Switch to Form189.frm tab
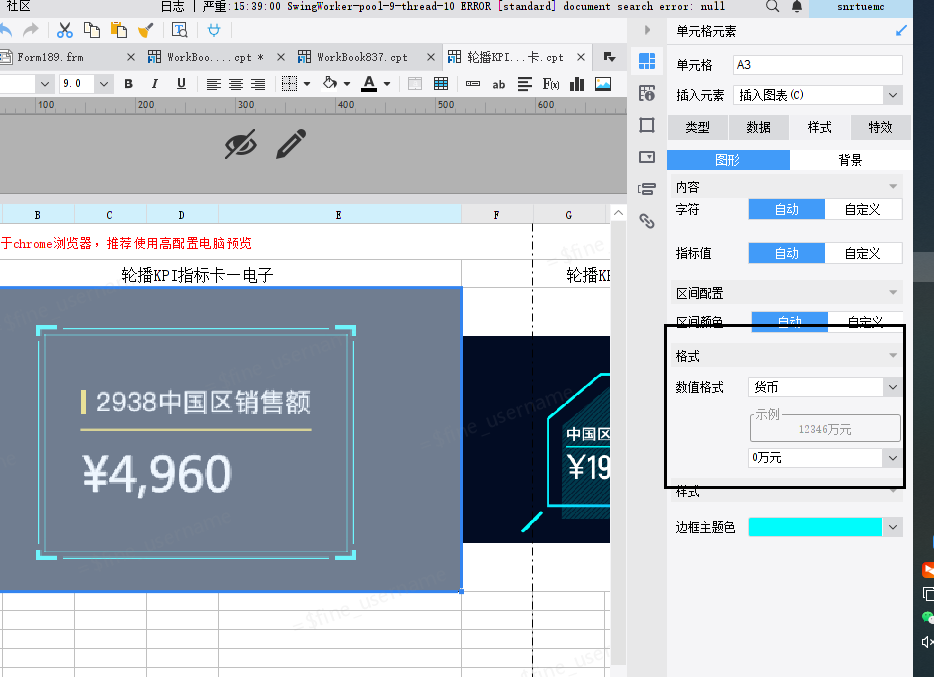The width and height of the screenshot is (934, 677). [x=51, y=57]
